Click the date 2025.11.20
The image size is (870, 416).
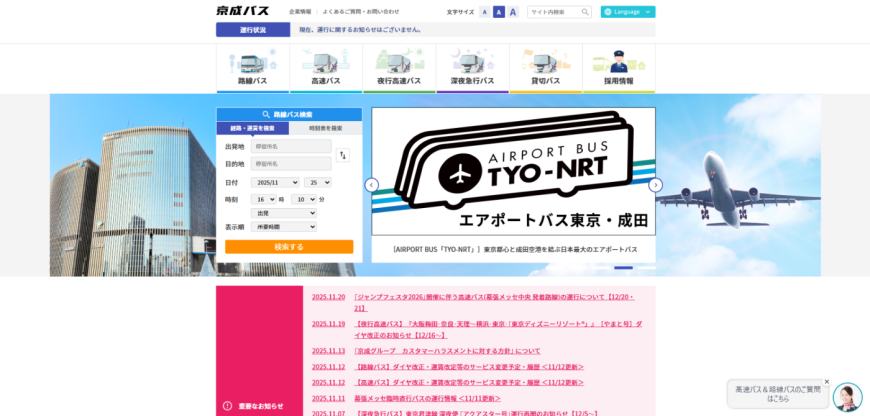328,297
